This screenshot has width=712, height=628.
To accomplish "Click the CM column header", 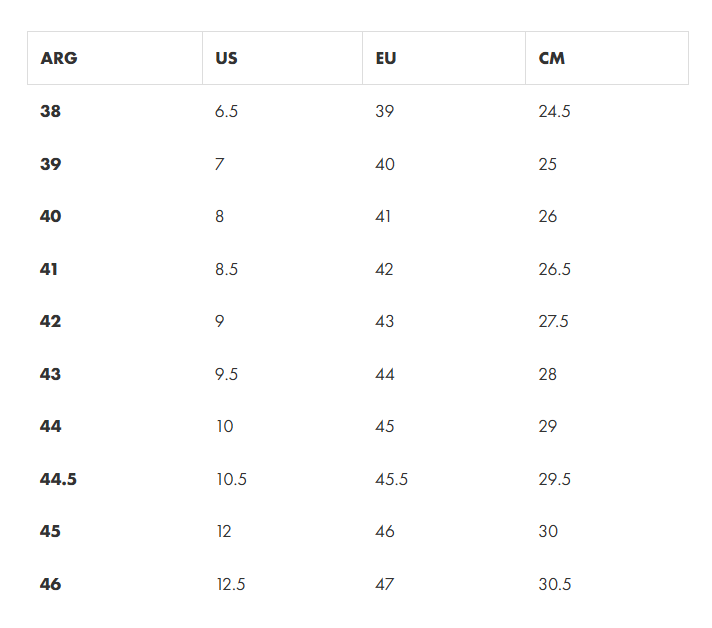I will [x=552, y=58].
